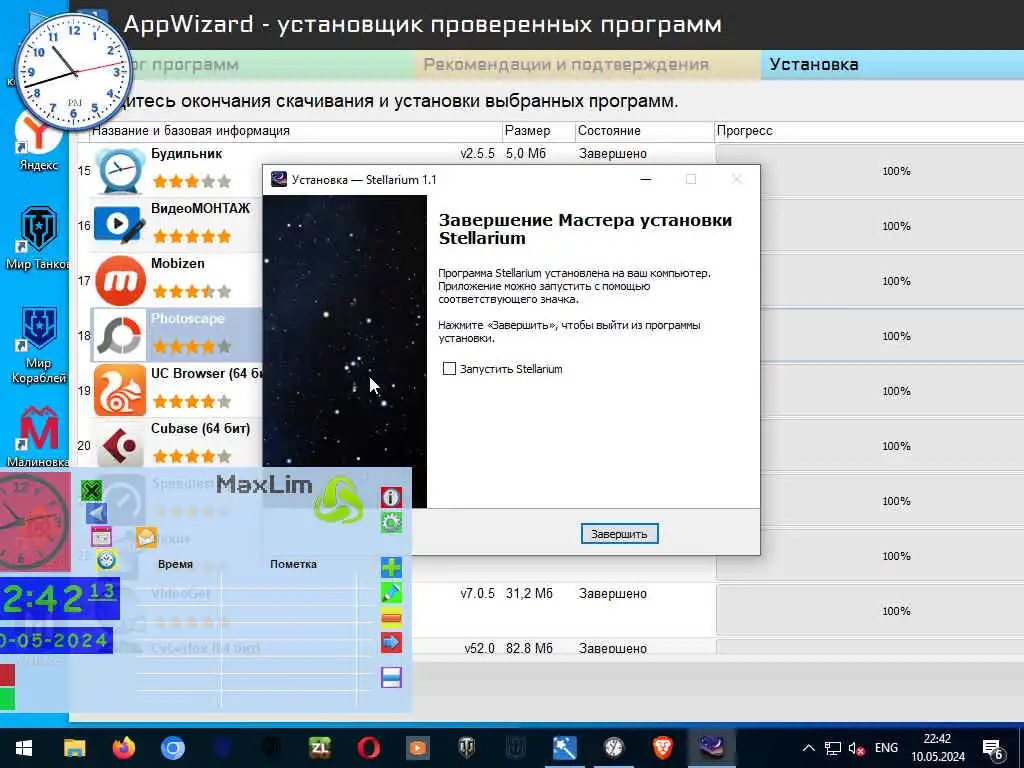The width and height of the screenshot is (1024, 768).
Task: Click the digital date 05-2024 display
Action: point(56,641)
